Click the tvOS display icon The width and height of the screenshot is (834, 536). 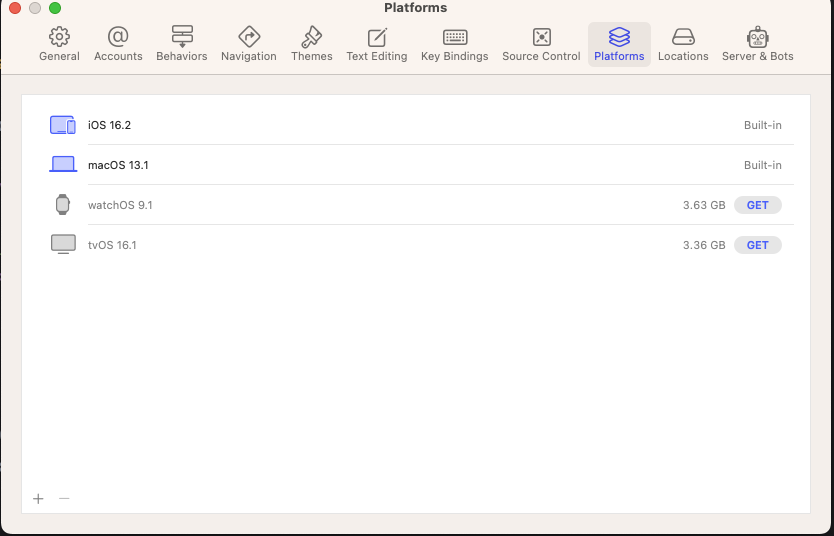(x=63, y=244)
